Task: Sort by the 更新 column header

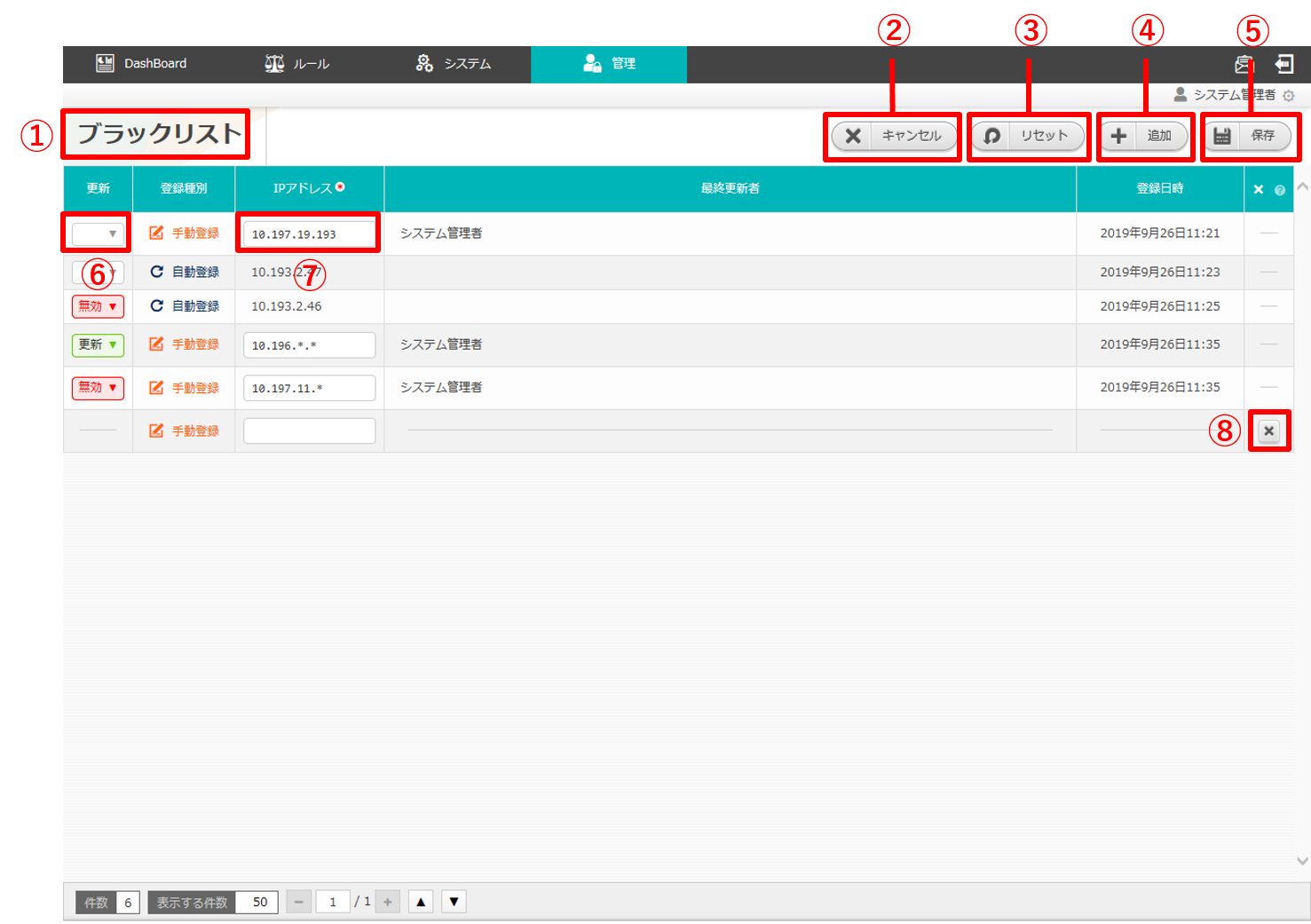Action: click(x=99, y=188)
